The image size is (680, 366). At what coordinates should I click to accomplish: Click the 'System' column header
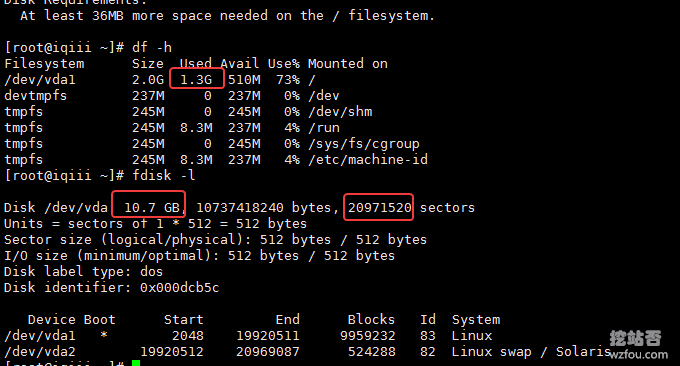(476, 320)
